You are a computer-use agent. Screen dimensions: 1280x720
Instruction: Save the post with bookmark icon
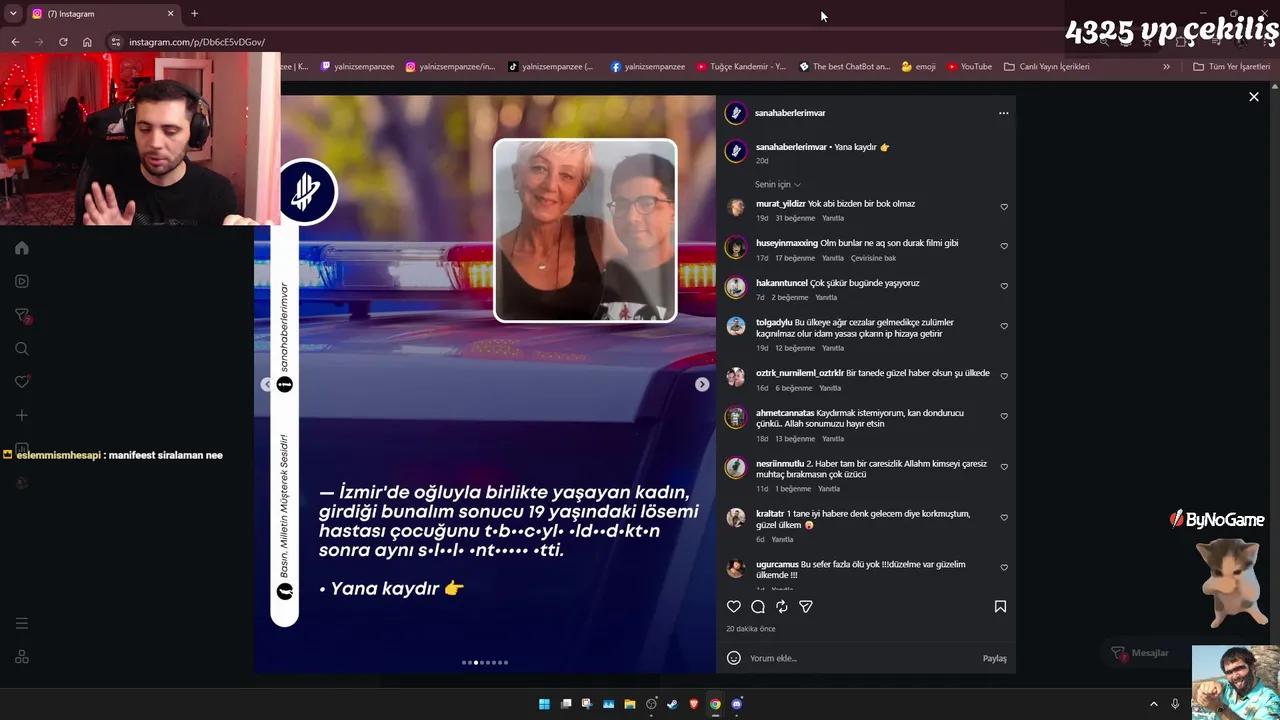point(1000,606)
